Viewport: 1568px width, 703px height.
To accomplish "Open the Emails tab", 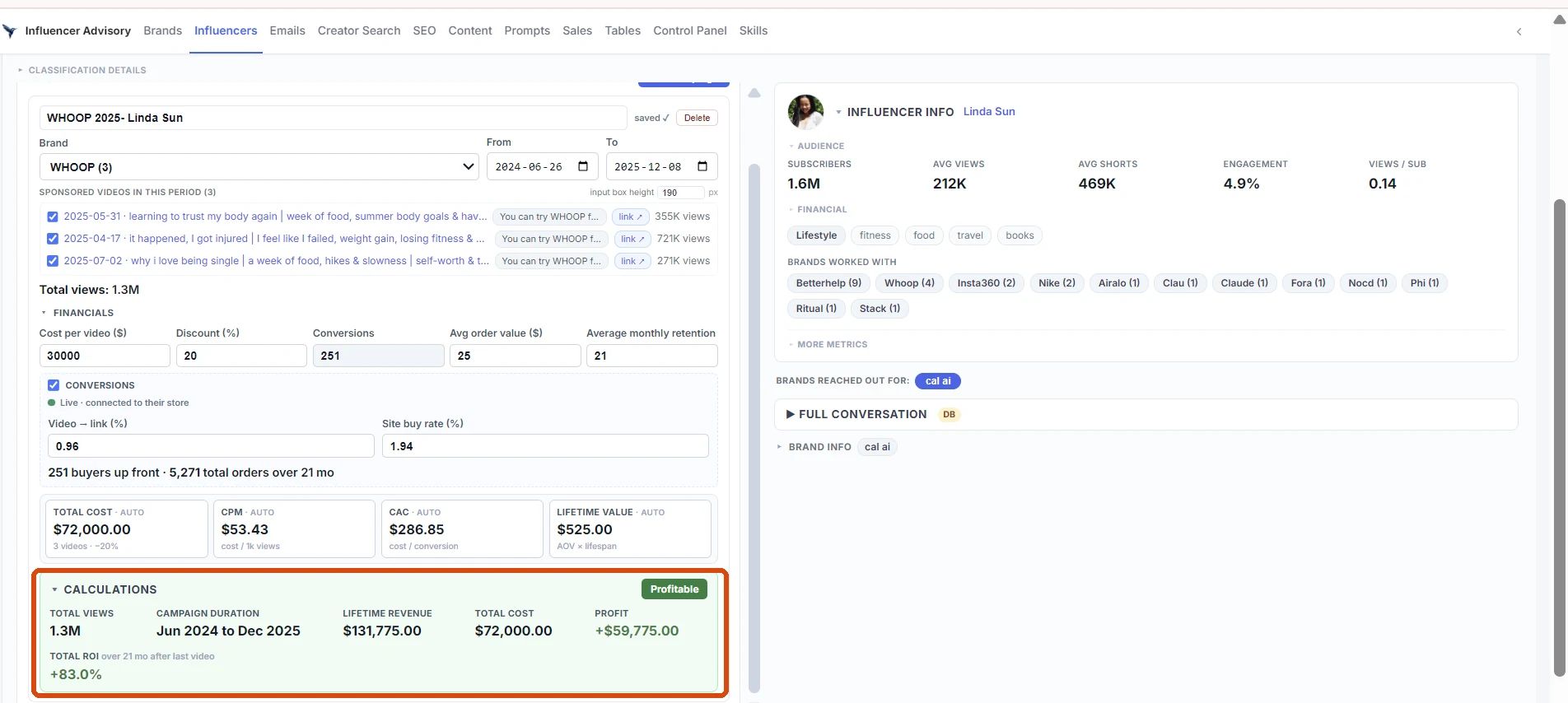I will pyautogui.click(x=287, y=30).
